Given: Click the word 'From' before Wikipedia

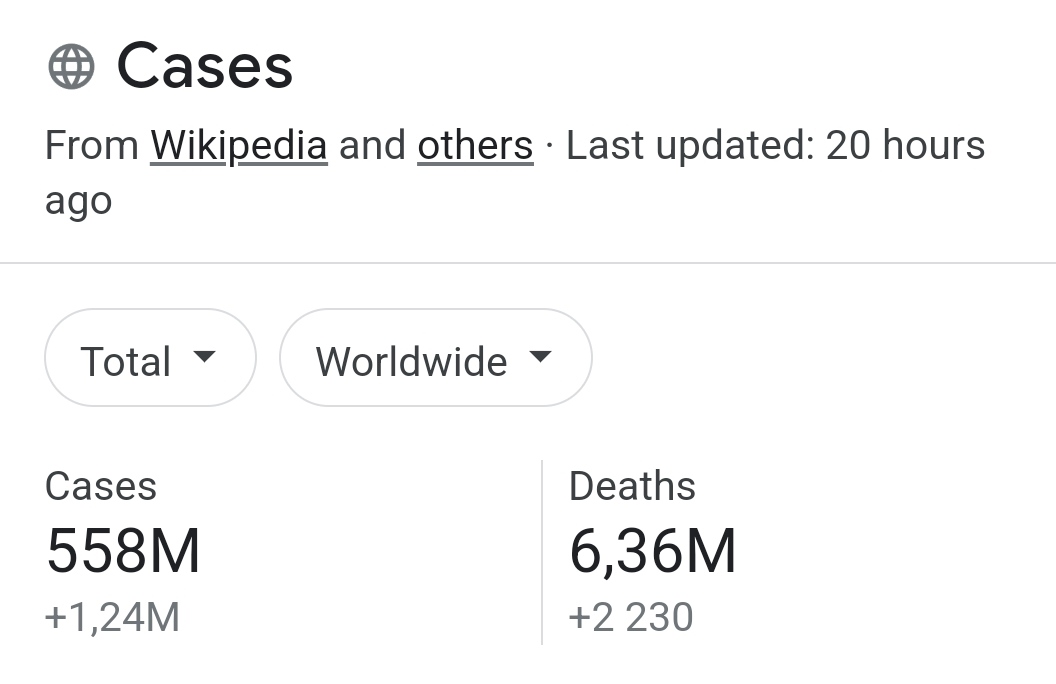Looking at the screenshot, I should (92, 146).
